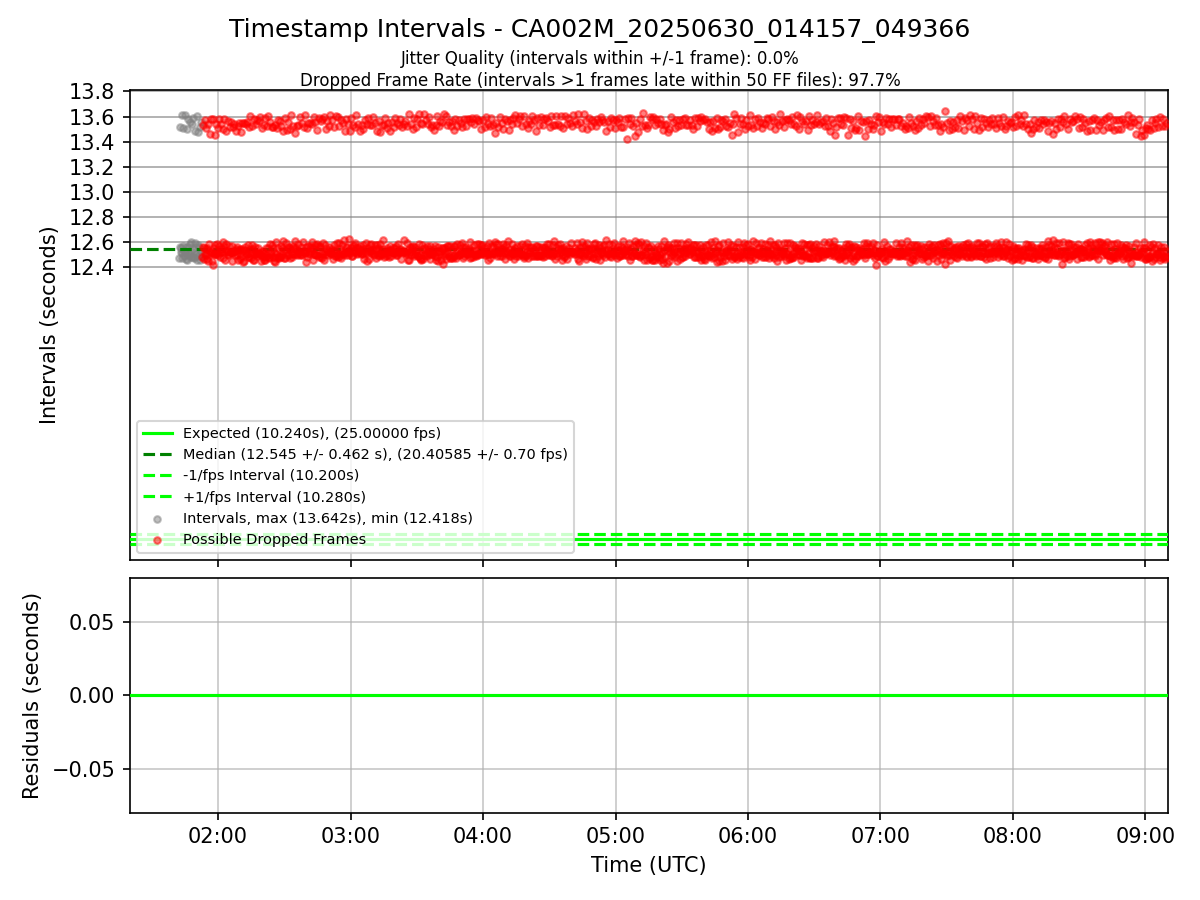This screenshot has width=1200, height=900.
Task: Select the 'Dropped Frame Rate' subtitle line
Action: coord(600,80)
